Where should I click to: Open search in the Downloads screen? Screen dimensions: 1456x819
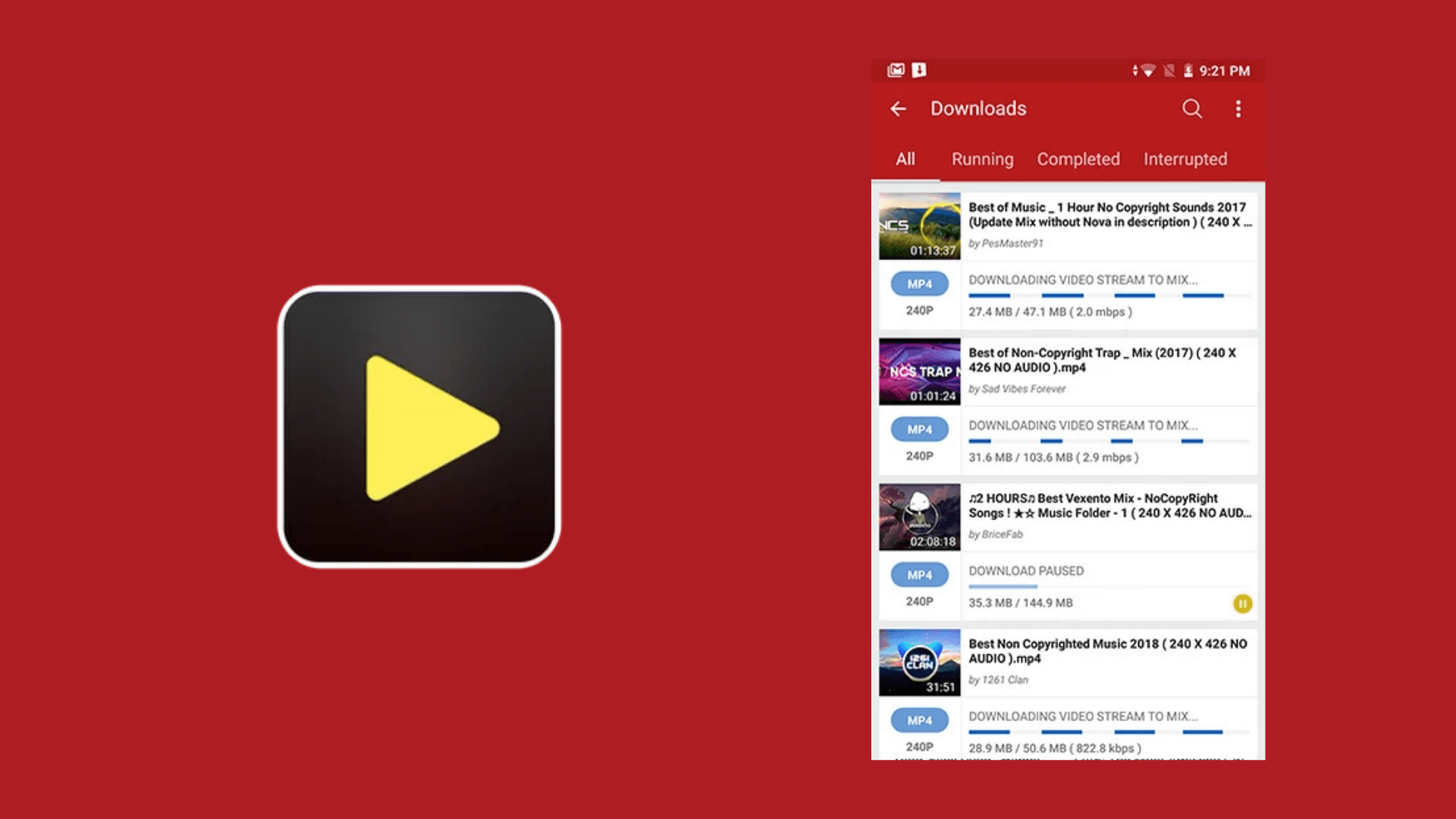tap(1191, 109)
